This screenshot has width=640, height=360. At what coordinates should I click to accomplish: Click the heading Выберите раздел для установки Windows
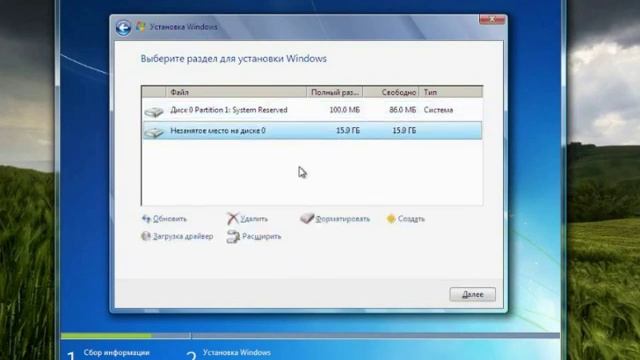coord(233,59)
